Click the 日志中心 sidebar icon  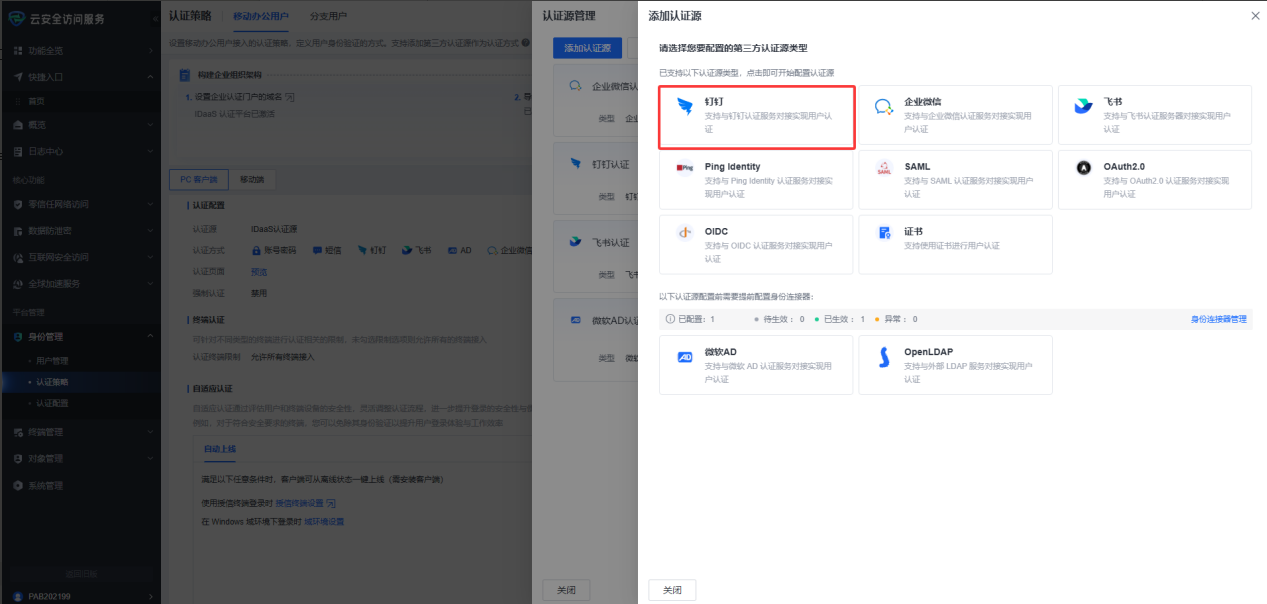tap(19, 151)
